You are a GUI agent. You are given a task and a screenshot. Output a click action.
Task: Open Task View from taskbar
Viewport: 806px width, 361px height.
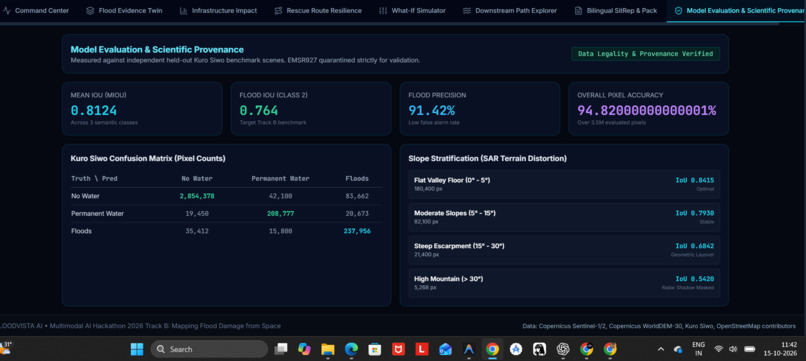tap(281, 349)
